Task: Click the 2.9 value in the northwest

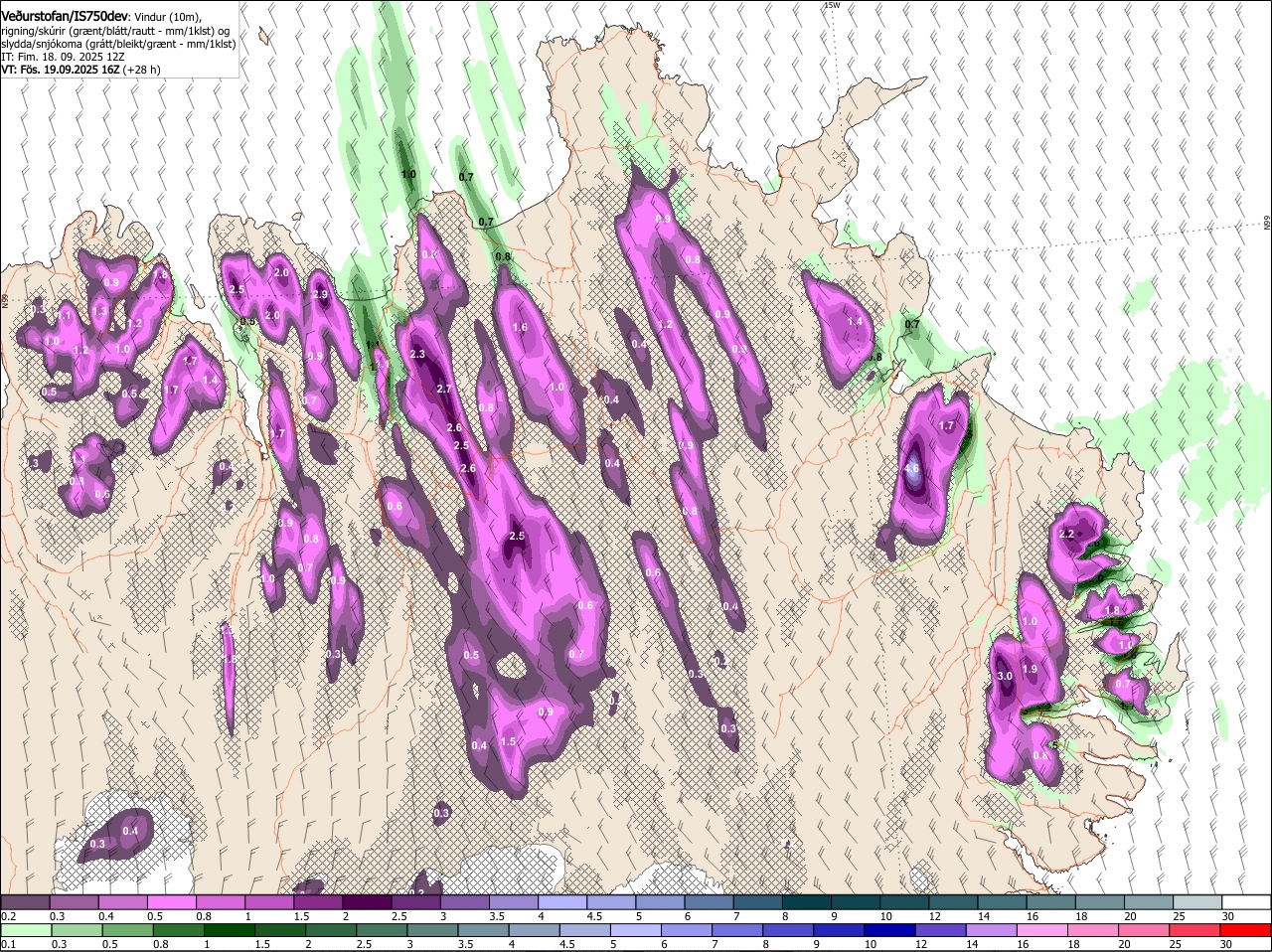Action: (320, 295)
